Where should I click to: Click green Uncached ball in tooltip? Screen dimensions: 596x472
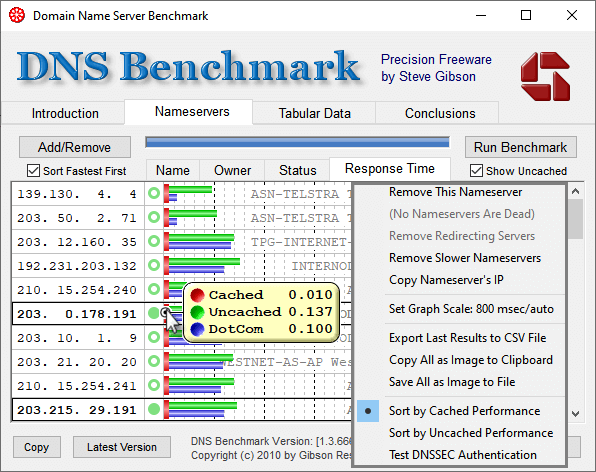198,312
